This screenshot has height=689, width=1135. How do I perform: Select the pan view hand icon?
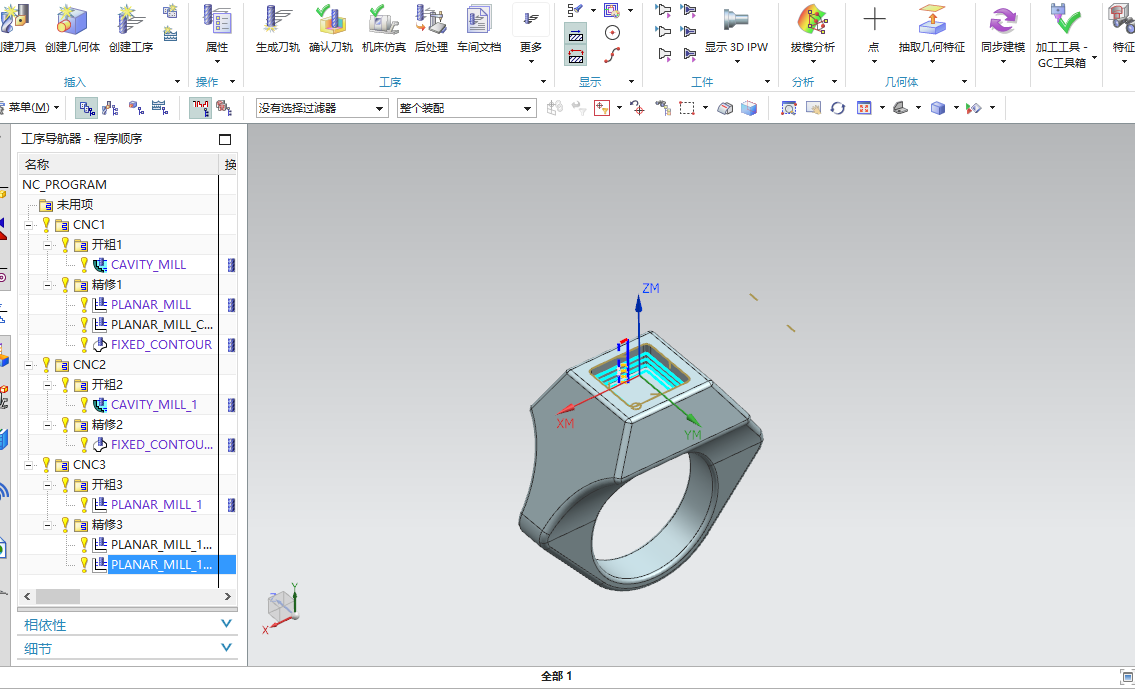(x=813, y=109)
